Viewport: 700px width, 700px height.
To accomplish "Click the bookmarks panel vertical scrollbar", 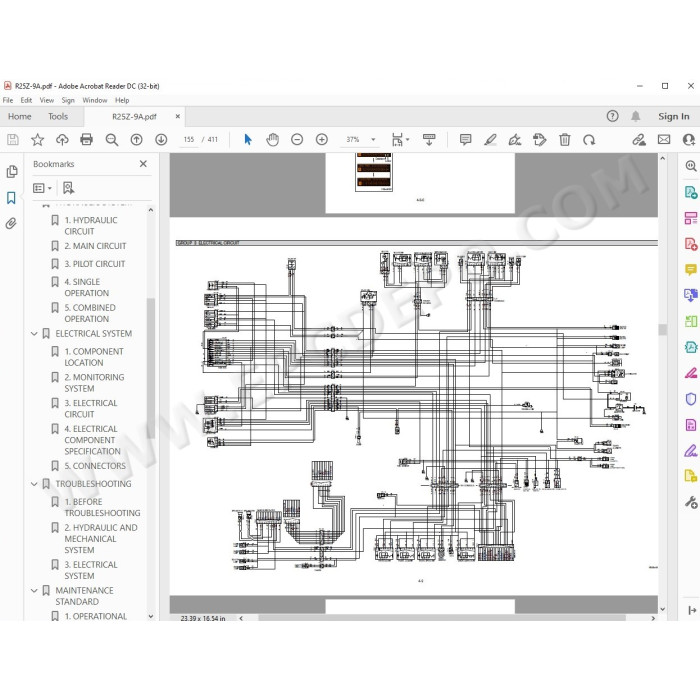I will [151, 366].
